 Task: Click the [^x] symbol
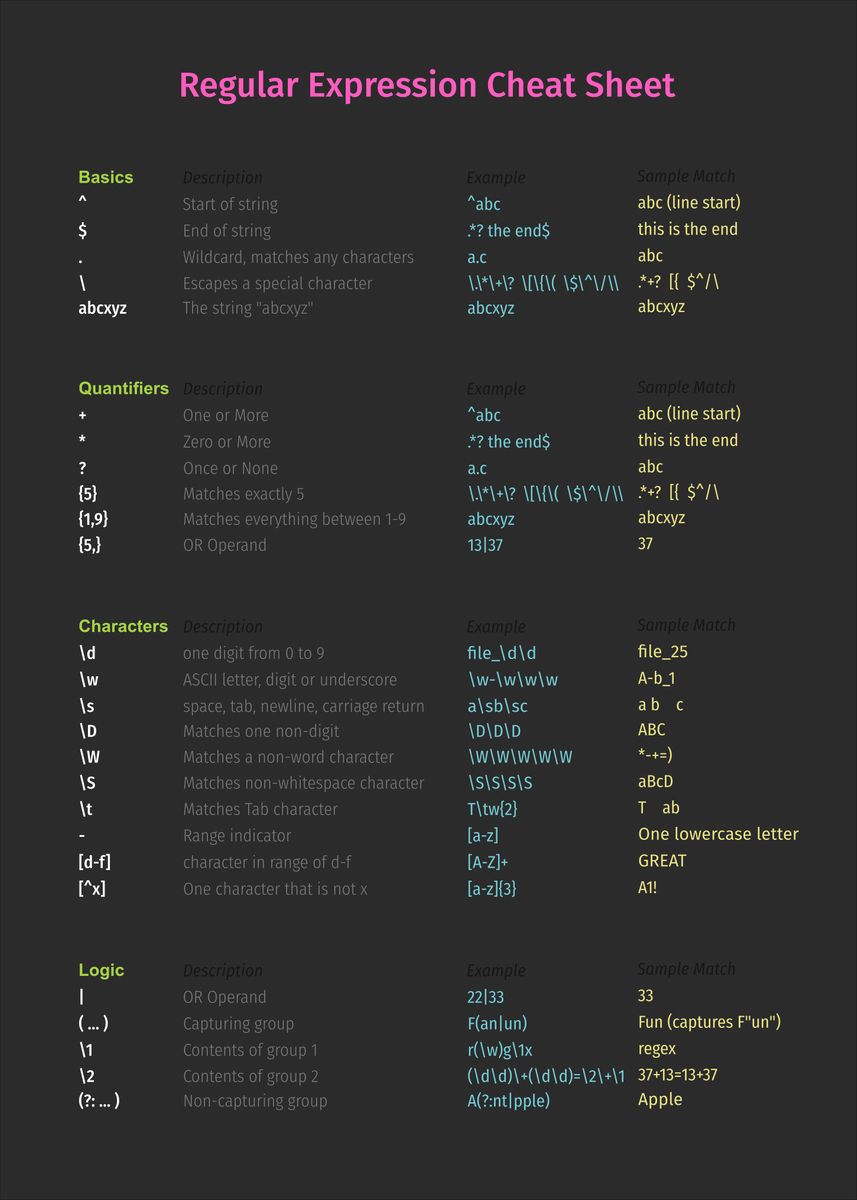[91, 888]
